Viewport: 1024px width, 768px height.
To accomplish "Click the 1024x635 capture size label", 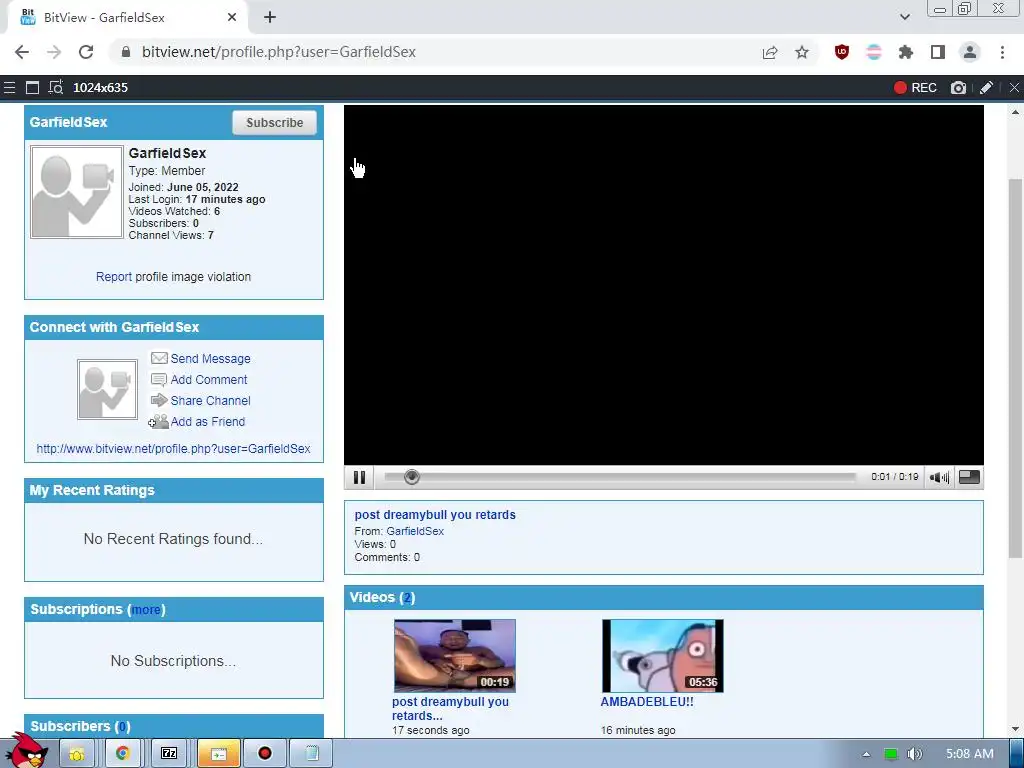I will coord(101,88).
